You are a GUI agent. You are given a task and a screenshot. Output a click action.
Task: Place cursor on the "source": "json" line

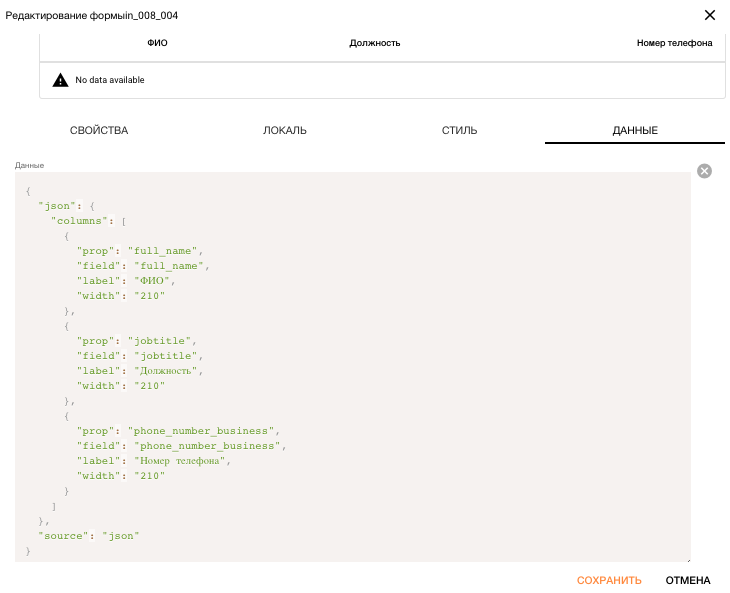(88, 536)
